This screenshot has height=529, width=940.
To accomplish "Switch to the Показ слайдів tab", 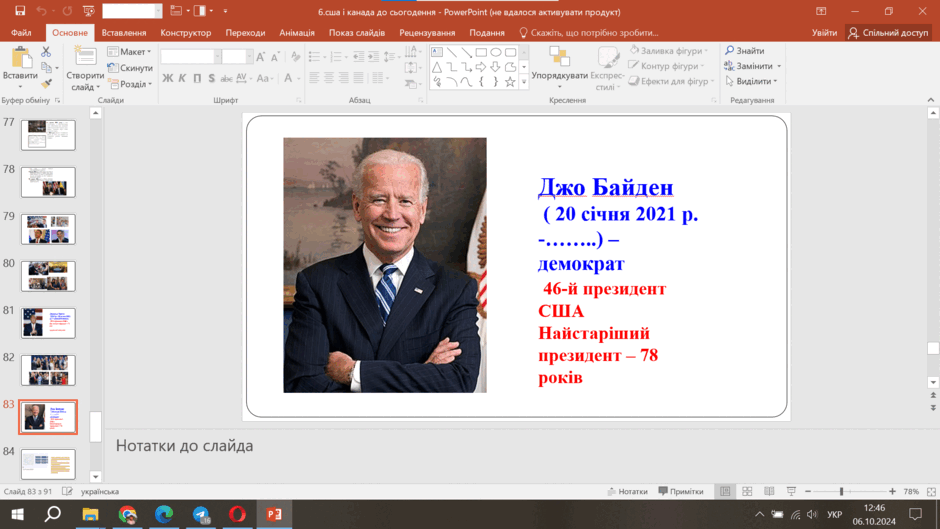I will [357, 32].
